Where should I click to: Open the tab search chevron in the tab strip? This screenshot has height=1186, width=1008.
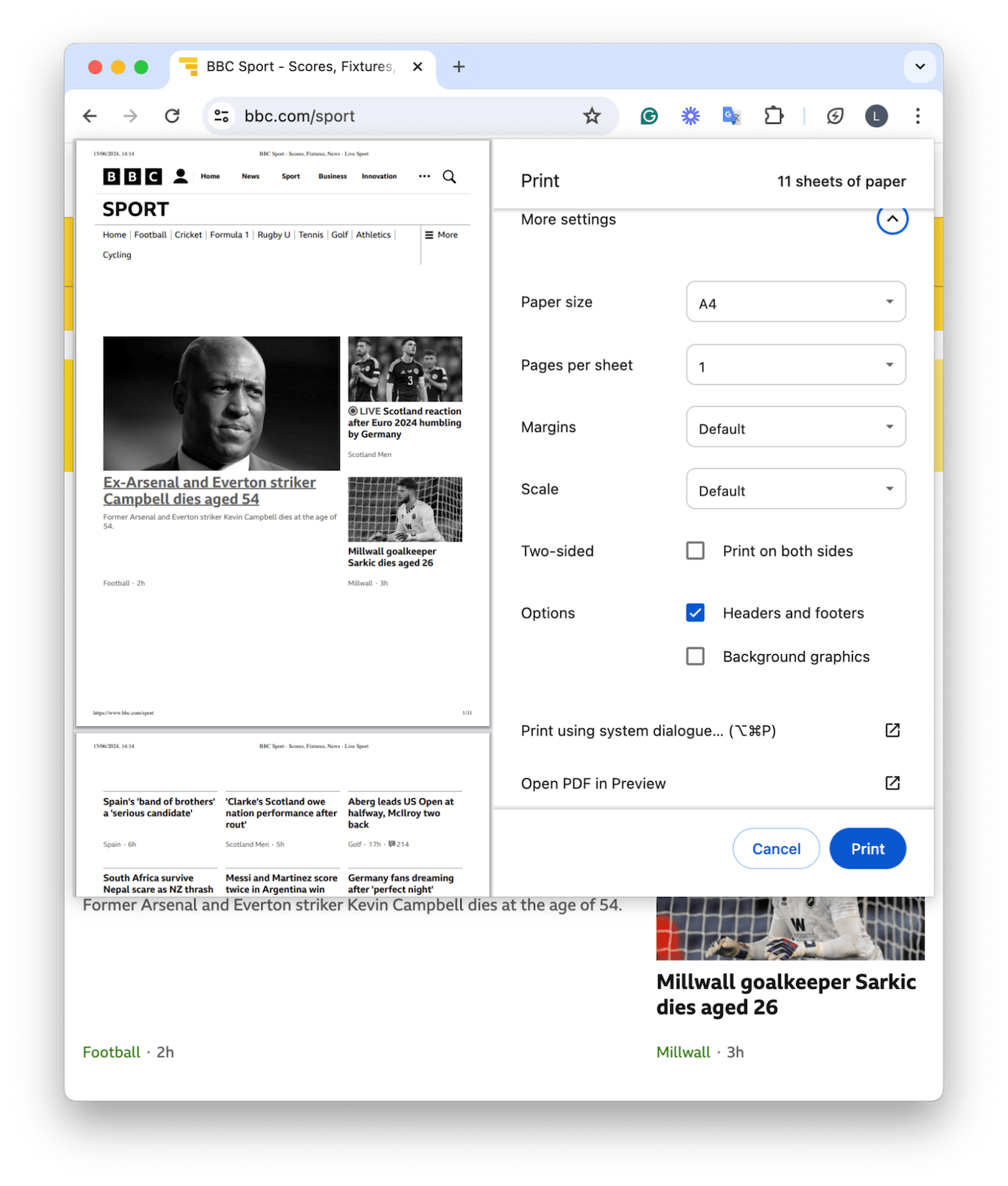pos(919,67)
